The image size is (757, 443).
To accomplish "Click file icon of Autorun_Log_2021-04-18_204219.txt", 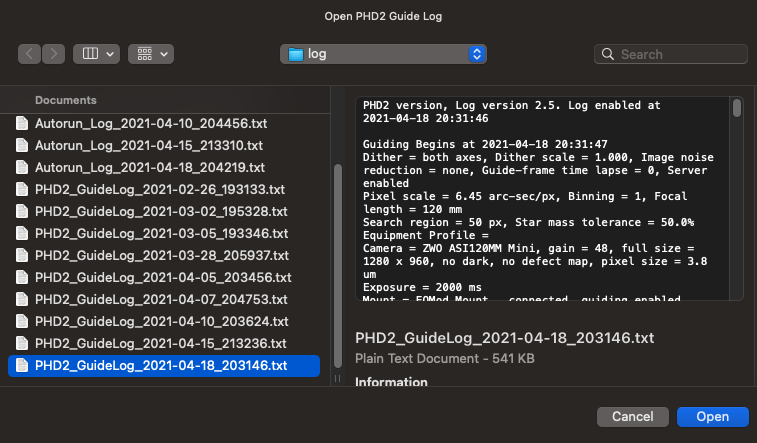I will coord(22,167).
